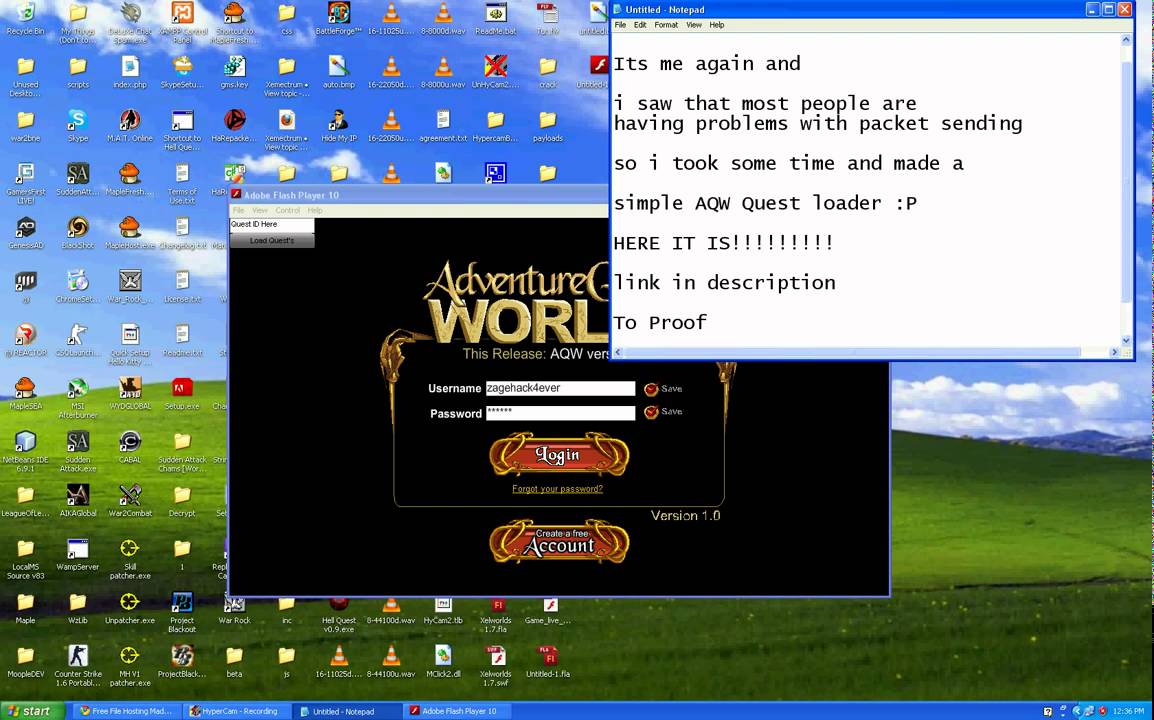Follow the Forgot your password link
The width and height of the screenshot is (1154, 720).
click(x=557, y=489)
